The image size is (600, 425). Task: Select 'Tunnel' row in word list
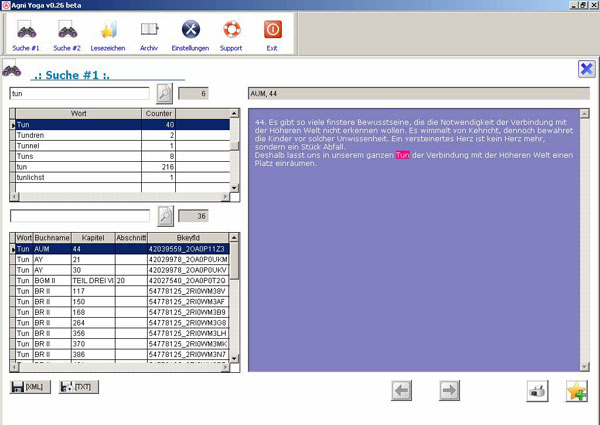coord(122,146)
